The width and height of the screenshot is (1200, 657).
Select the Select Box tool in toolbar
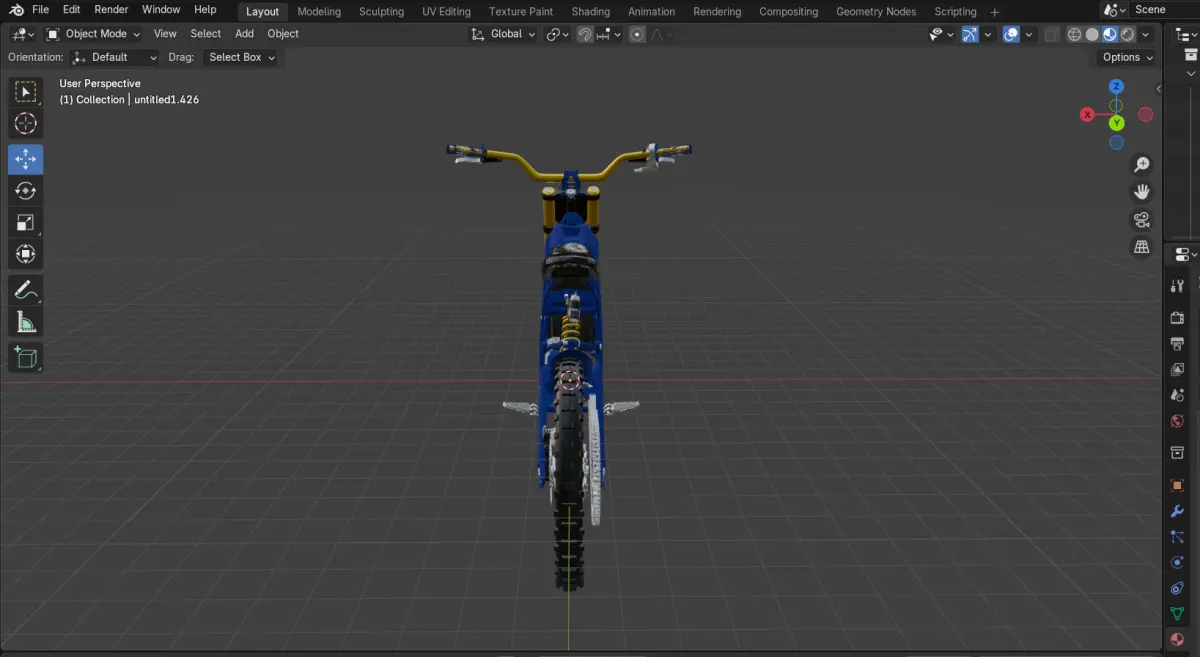26,92
